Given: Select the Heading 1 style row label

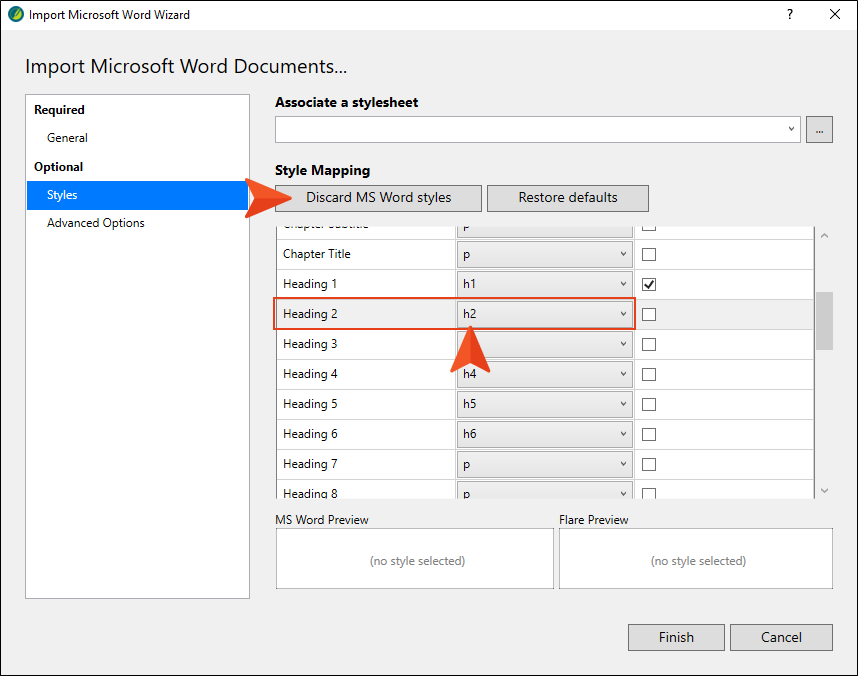Looking at the screenshot, I should point(310,284).
